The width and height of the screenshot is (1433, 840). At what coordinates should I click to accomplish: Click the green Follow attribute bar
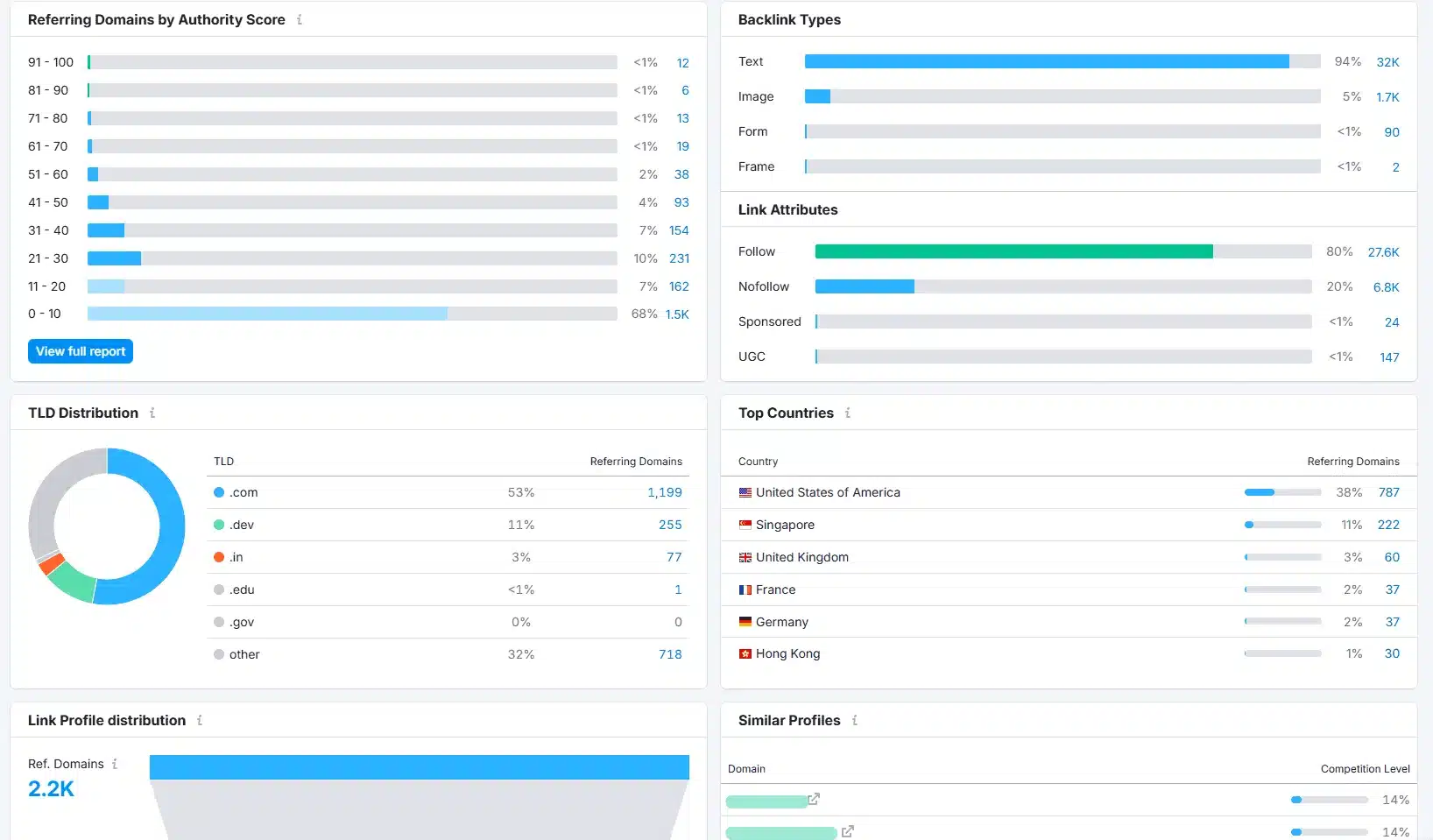[x=1013, y=251]
